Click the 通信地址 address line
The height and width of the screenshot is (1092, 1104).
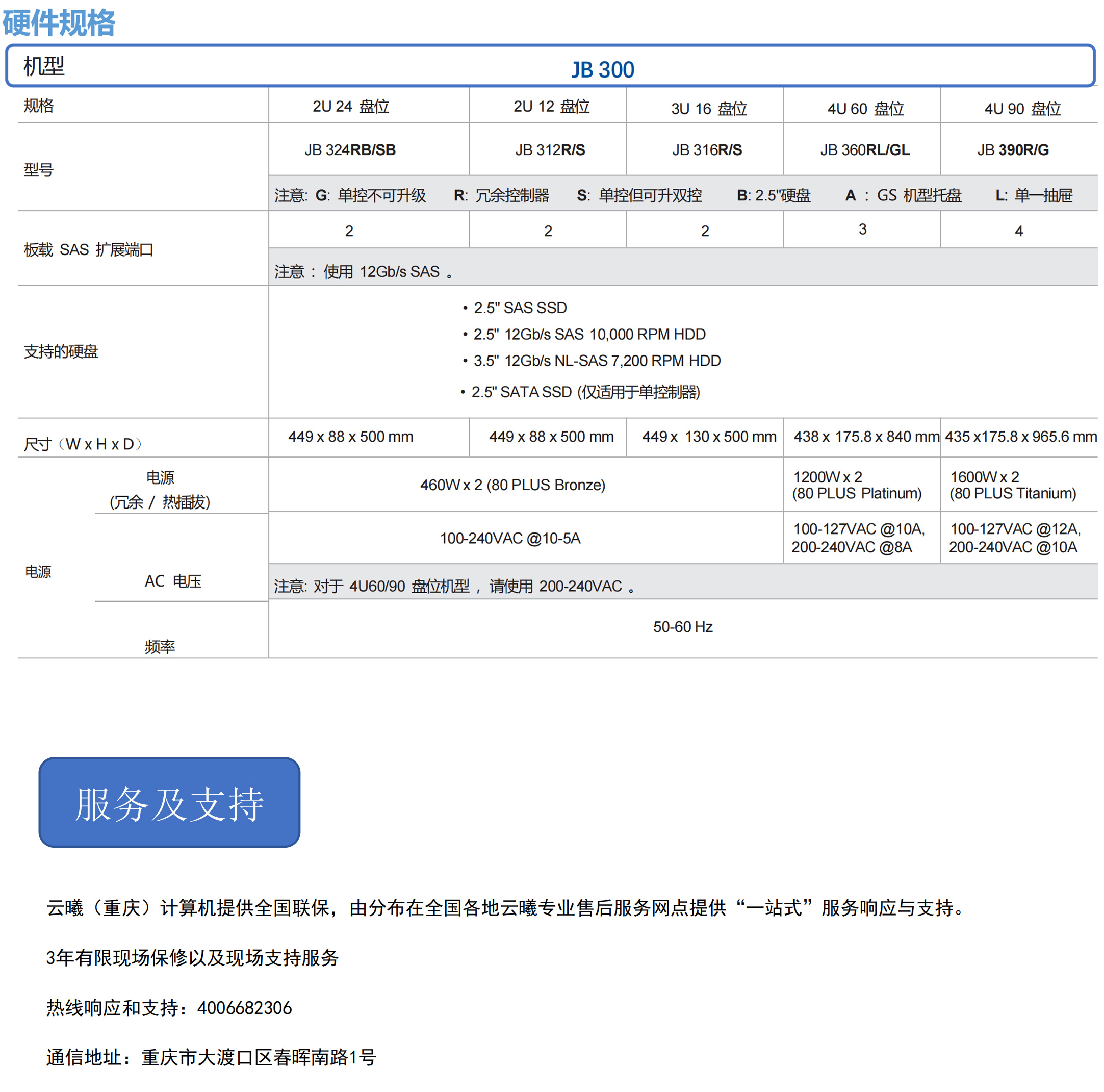[212, 1058]
